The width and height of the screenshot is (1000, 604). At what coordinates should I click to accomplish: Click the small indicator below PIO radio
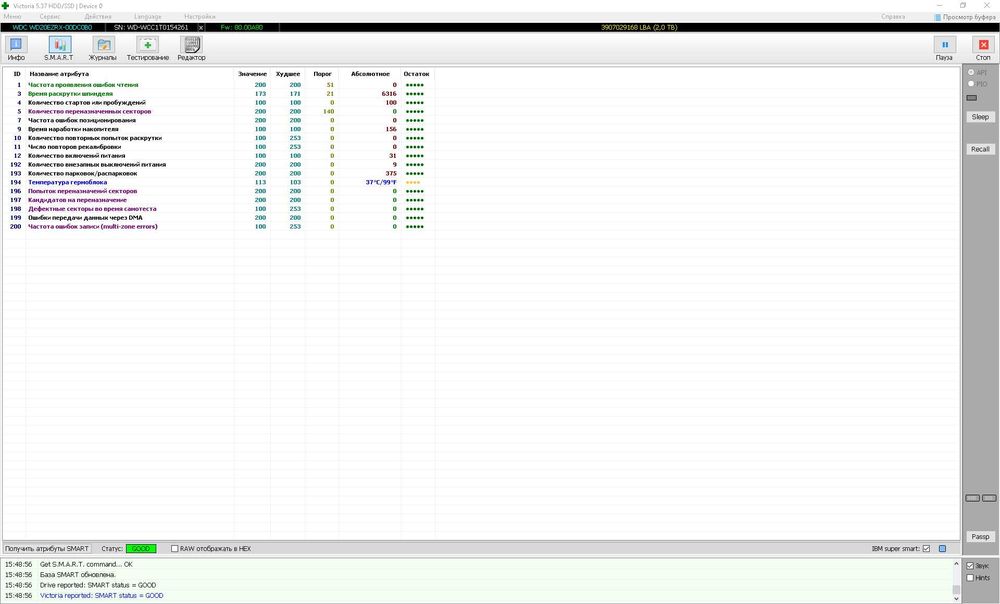coord(971,98)
